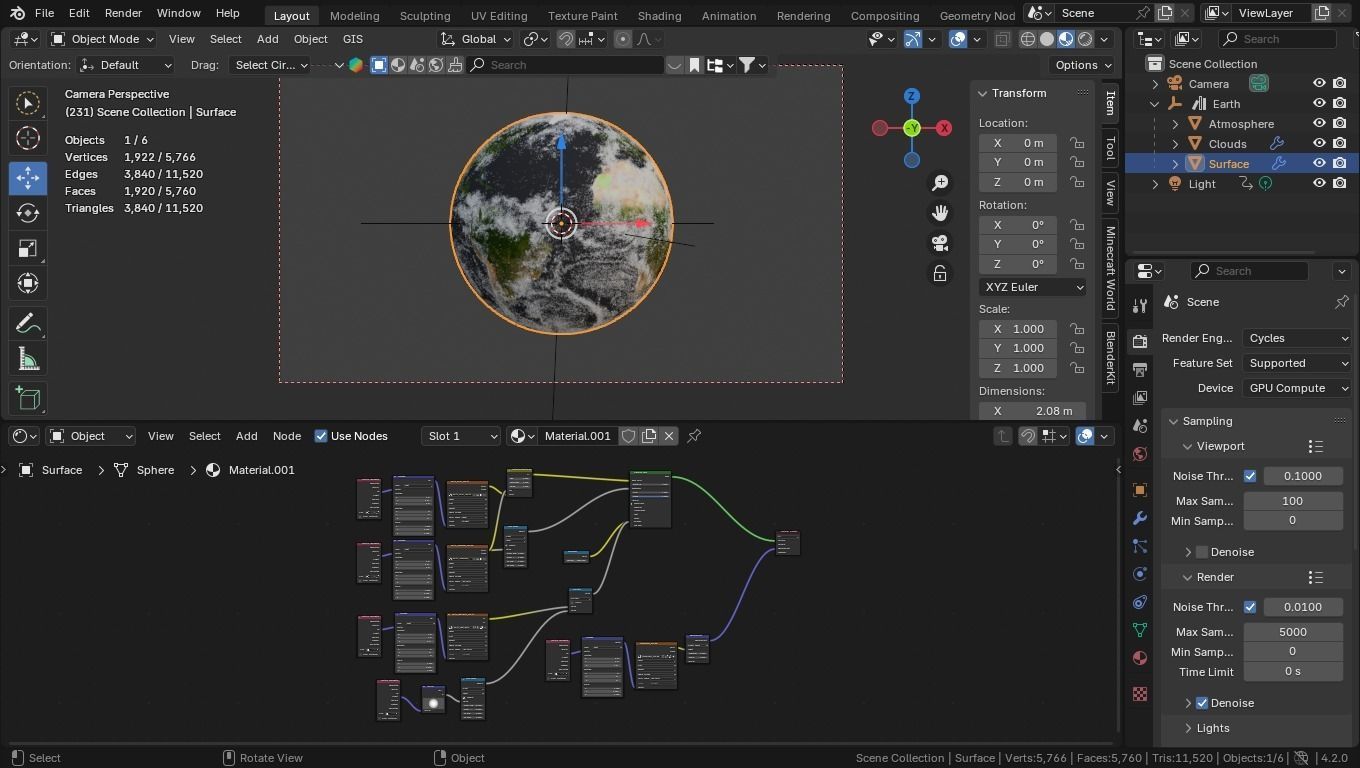The width and height of the screenshot is (1360, 768).
Task: Open the Object Mode dropdown in the viewport
Action: tap(102, 39)
